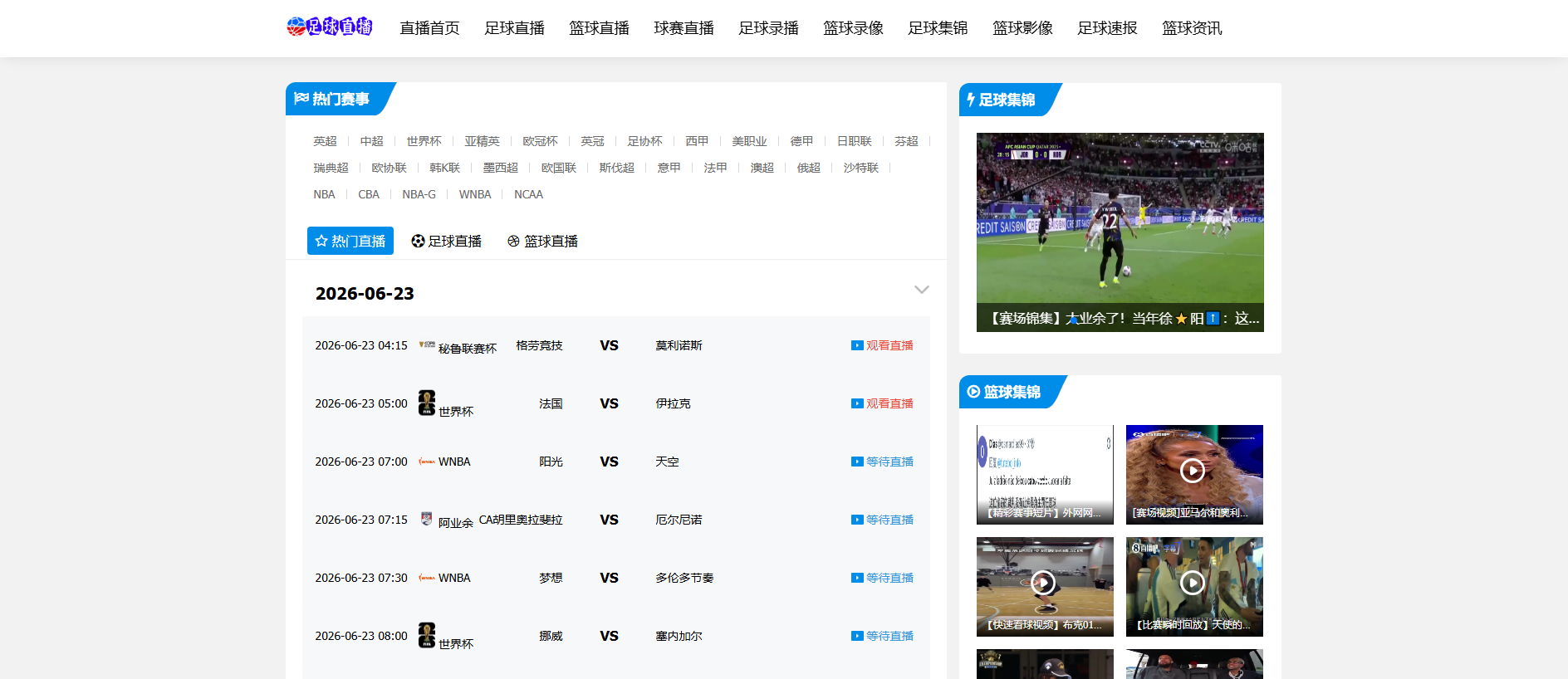Select the NBA league filter
Image resolution: width=1568 pixels, height=679 pixels.
pos(324,194)
